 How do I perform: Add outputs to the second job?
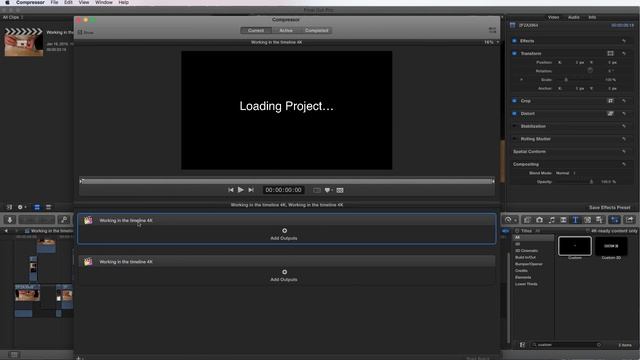tap(284, 276)
